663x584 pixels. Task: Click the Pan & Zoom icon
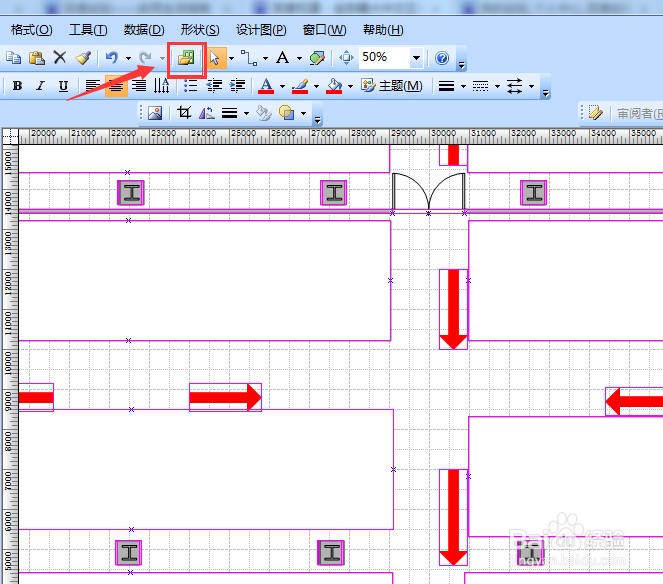pyautogui.click(x=346, y=58)
